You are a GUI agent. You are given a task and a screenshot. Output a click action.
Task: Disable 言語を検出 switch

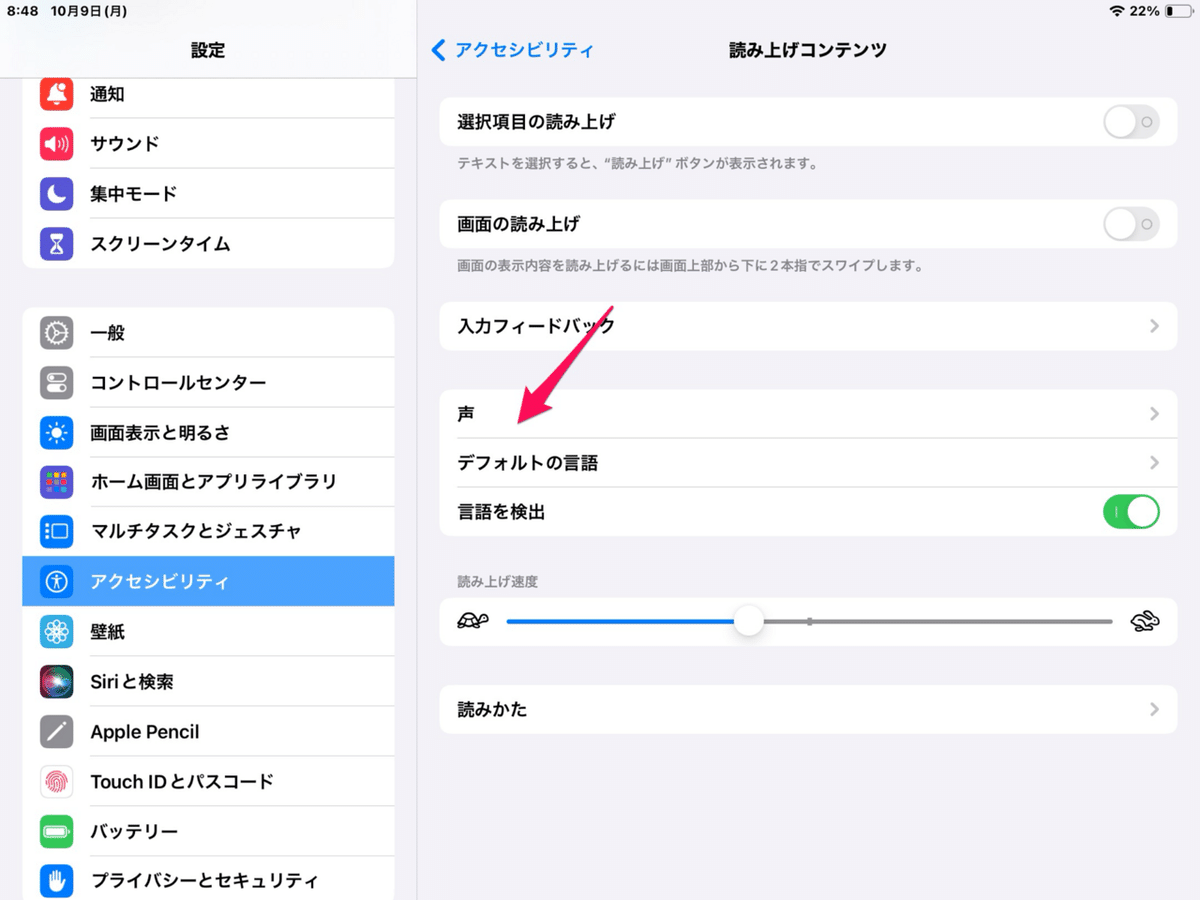(x=1132, y=512)
